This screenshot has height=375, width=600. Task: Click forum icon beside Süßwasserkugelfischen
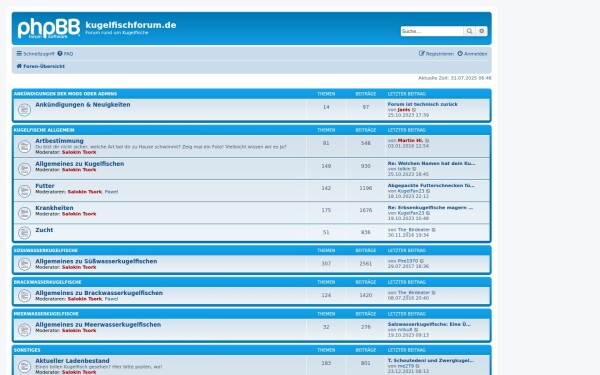point(24,264)
